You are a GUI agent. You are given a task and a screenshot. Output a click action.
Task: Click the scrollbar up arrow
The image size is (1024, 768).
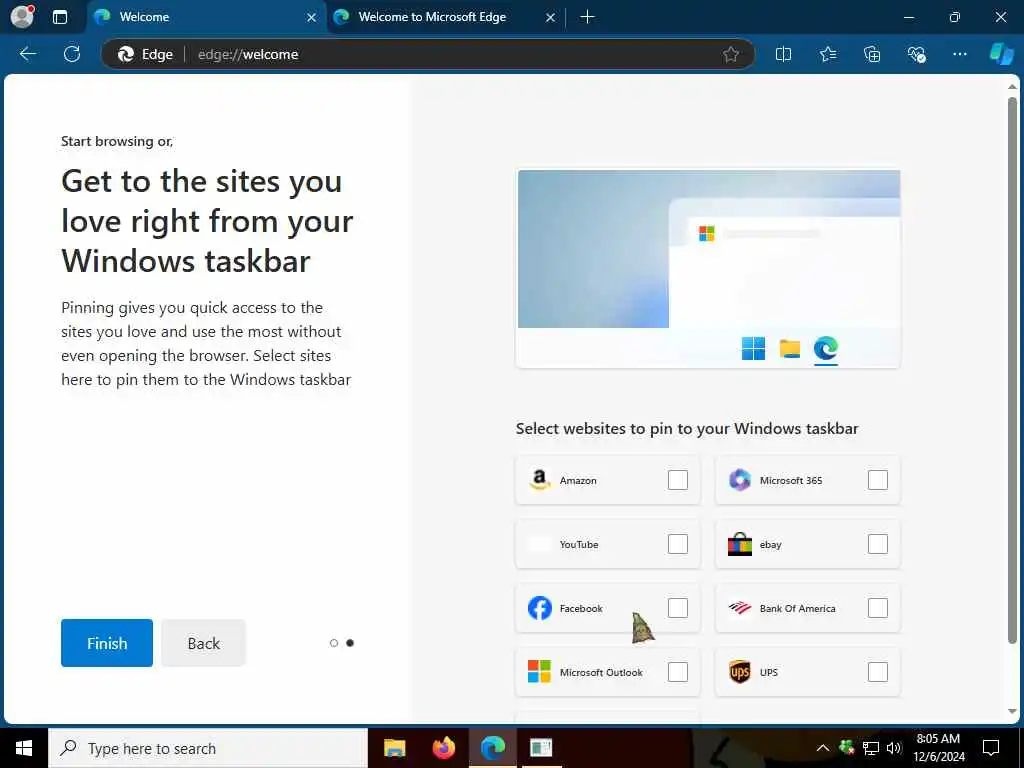(1012, 87)
